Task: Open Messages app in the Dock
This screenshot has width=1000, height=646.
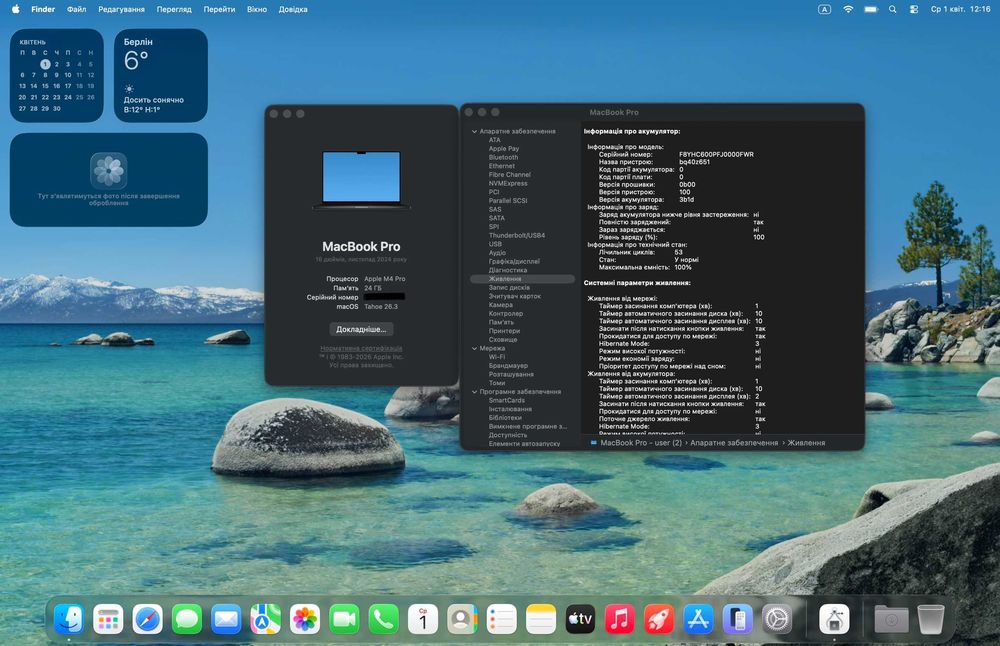Action: point(187,619)
